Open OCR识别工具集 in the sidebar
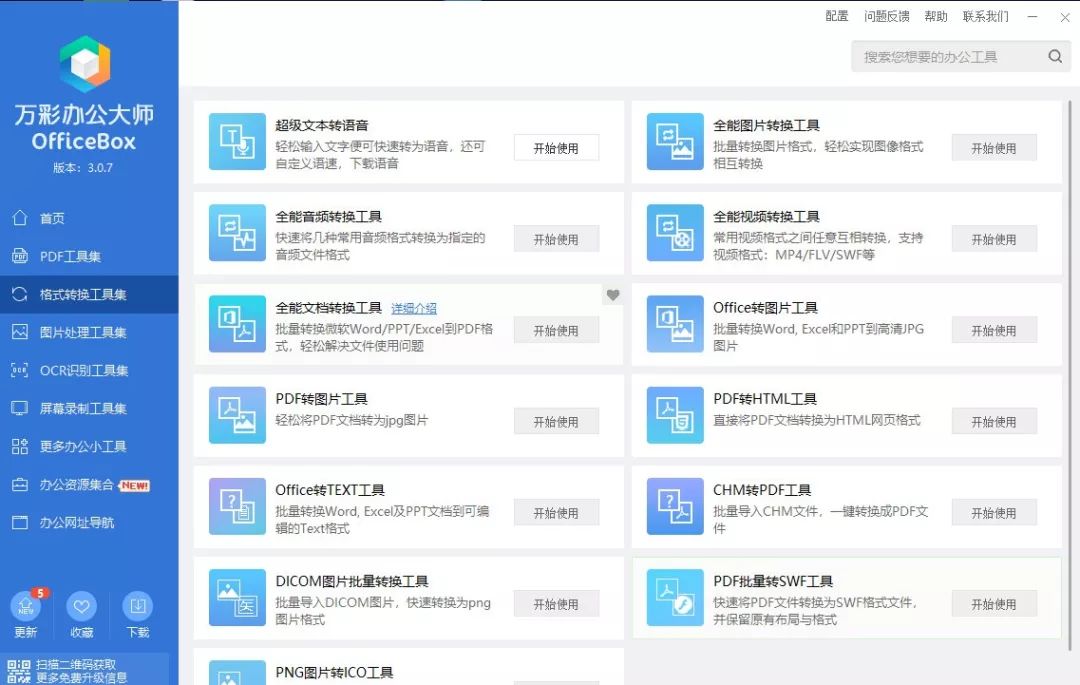This screenshot has height=685, width=1080. 89,370
